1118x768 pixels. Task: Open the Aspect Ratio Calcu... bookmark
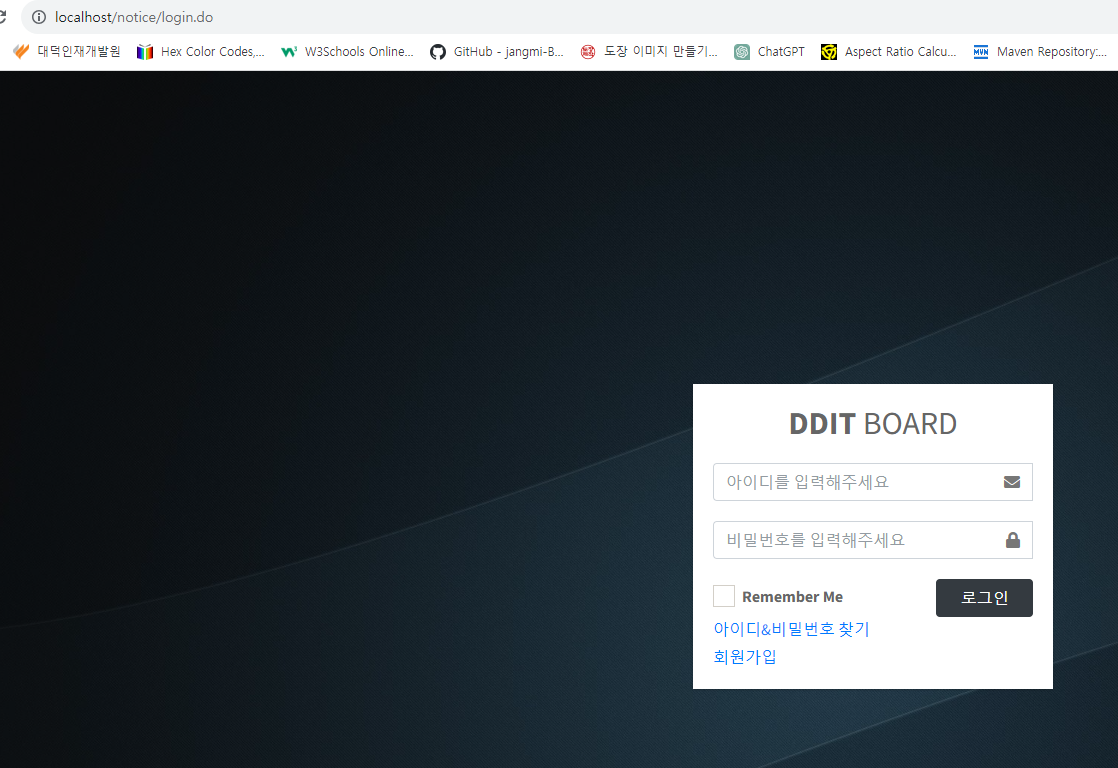888,51
